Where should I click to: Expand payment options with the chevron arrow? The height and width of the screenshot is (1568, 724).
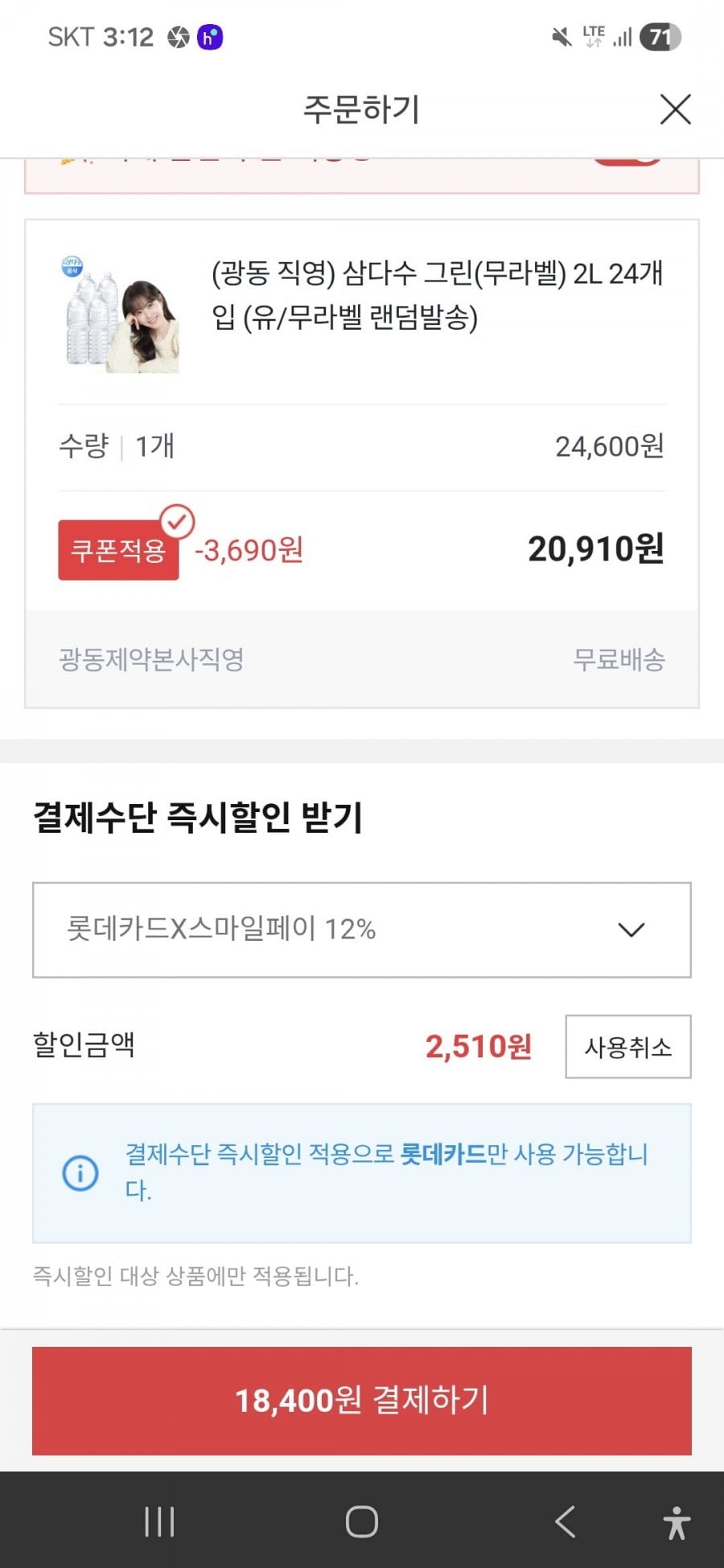pos(631,930)
